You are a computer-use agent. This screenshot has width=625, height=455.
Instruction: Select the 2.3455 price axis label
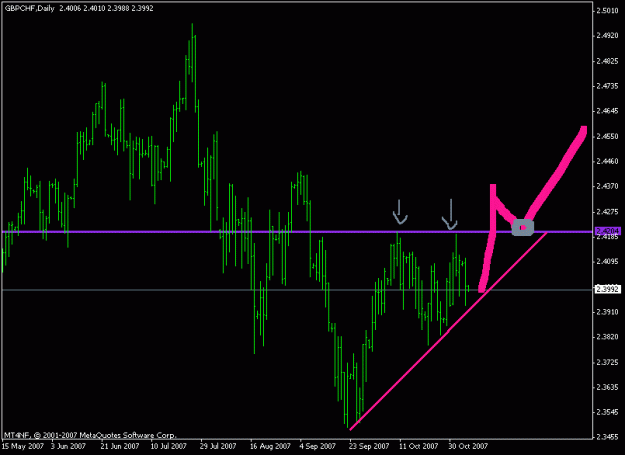click(x=607, y=437)
